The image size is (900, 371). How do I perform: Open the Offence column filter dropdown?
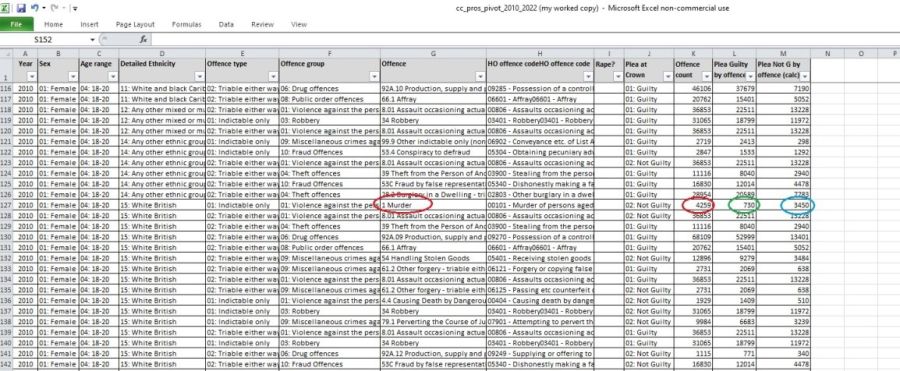[480, 76]
